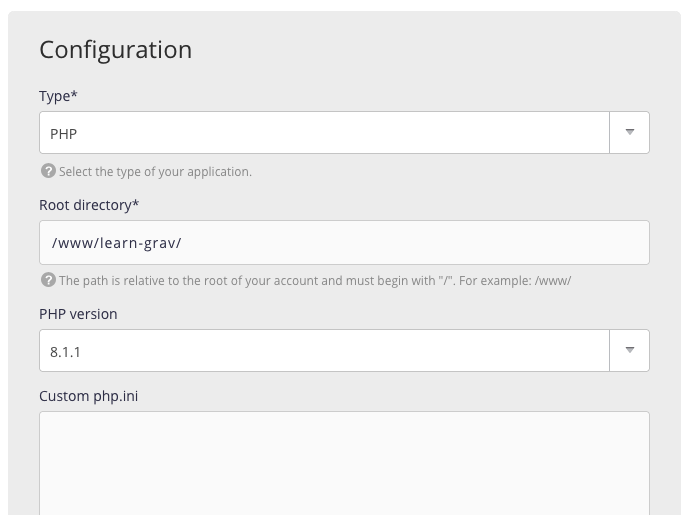Viewport: 692px width, 515px height.
Task: Click the "Root directory" field label
Action: [84, 205]
